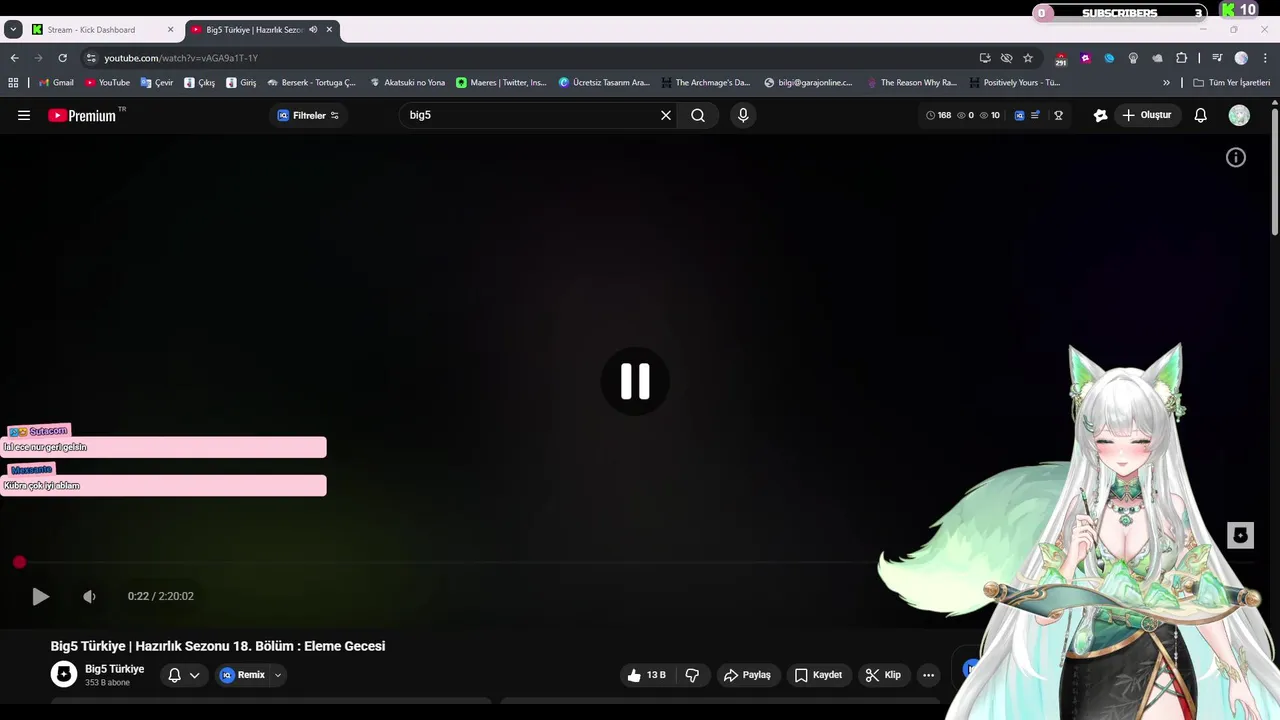The width and height of the screenshot is (1280, 720).
Task: Click Oluştur create button
Action: pos(1146,115)
